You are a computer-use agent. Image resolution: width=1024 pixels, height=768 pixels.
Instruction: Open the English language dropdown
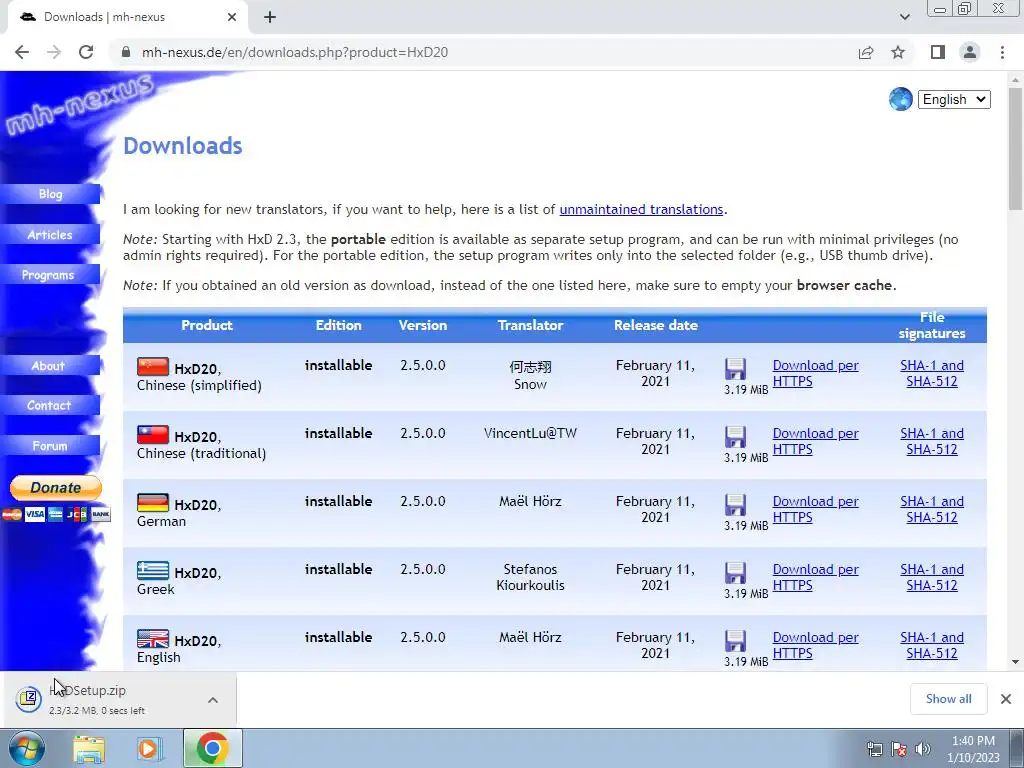tap(954, 99)
